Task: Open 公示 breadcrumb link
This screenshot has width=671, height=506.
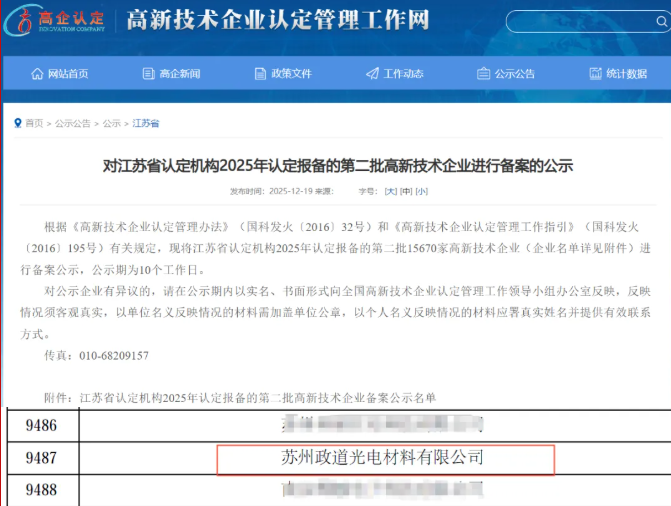Action: click(x=111, y=123)
